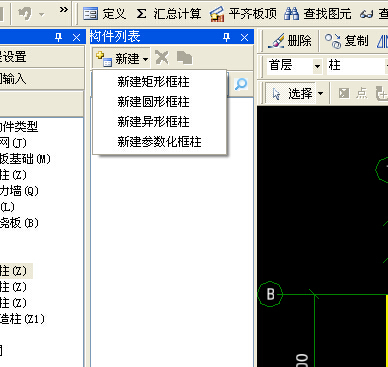Close the left navigation panel
This screenshot has height=367, width=388.
point(76,37)
